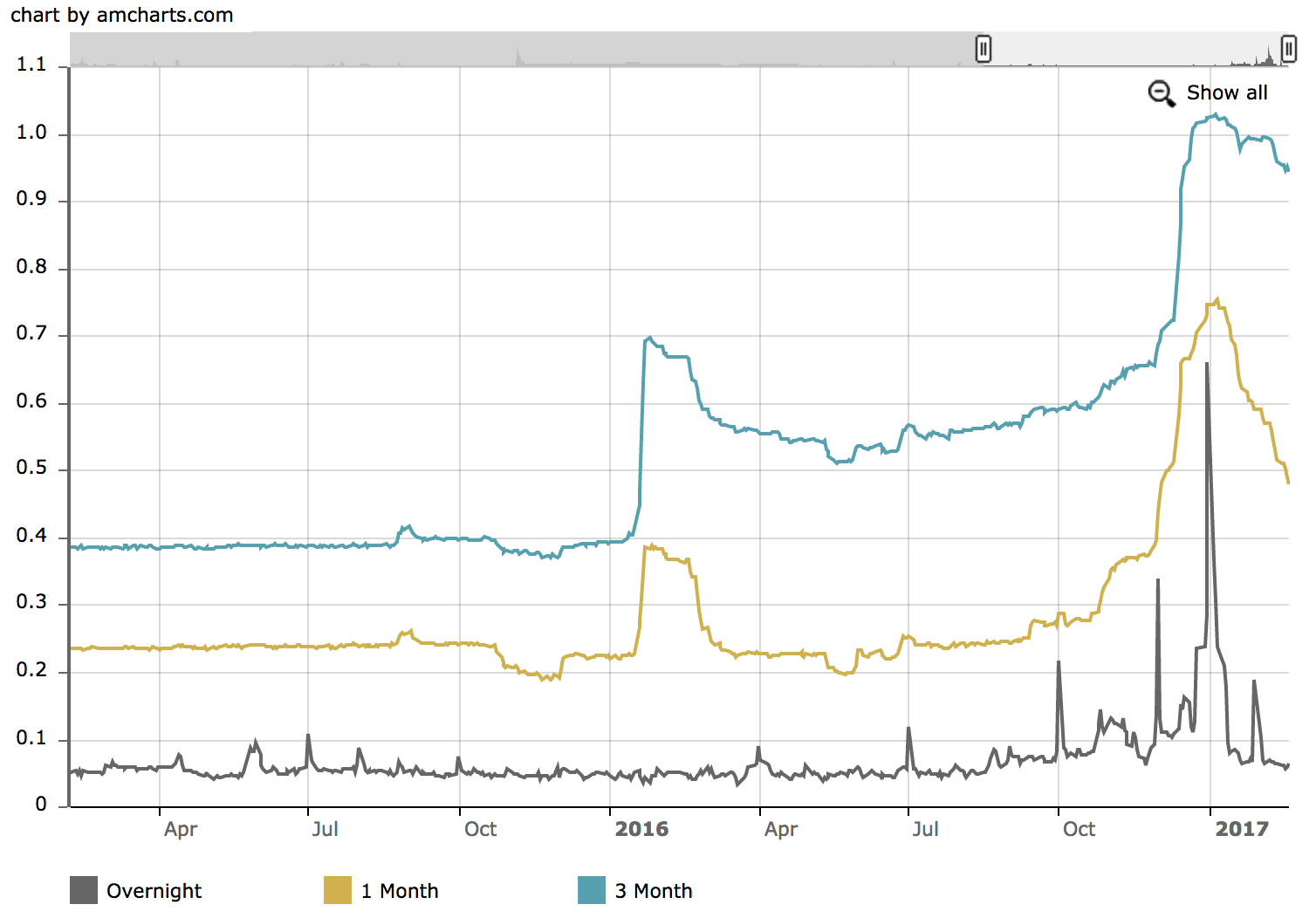Click the '3 Month' legend label text
This screenshot has width=1316, height=918.
coord(654,891)
